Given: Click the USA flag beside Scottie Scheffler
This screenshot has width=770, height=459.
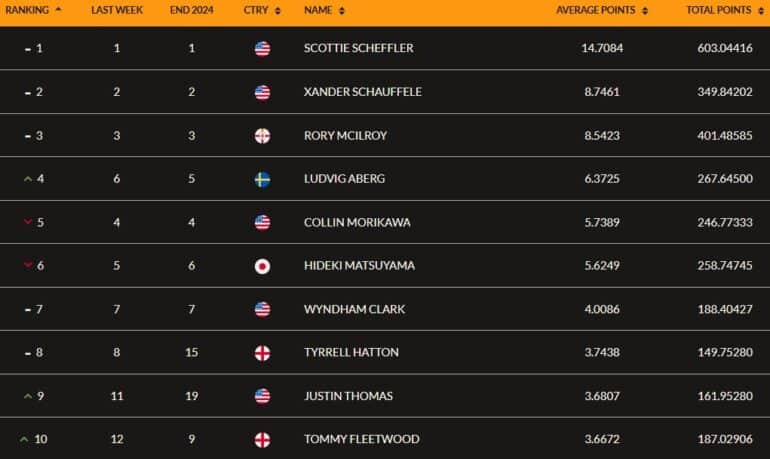Looking at the screenshot, I should pyautogui.click(x=262, y=49).
